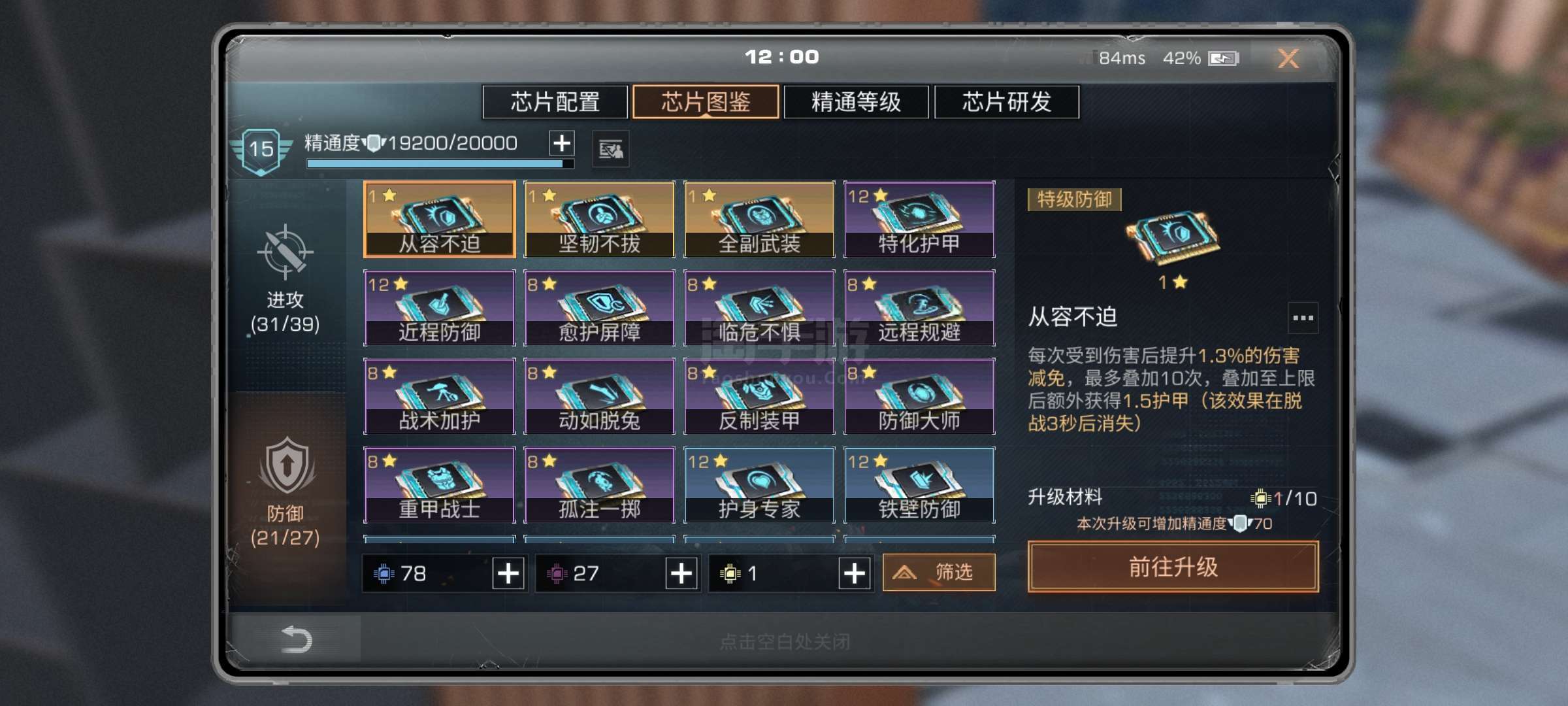Add more blue chips with the 78 plus button
Screen dimensions: 1568x706
(x=508, y=573)
